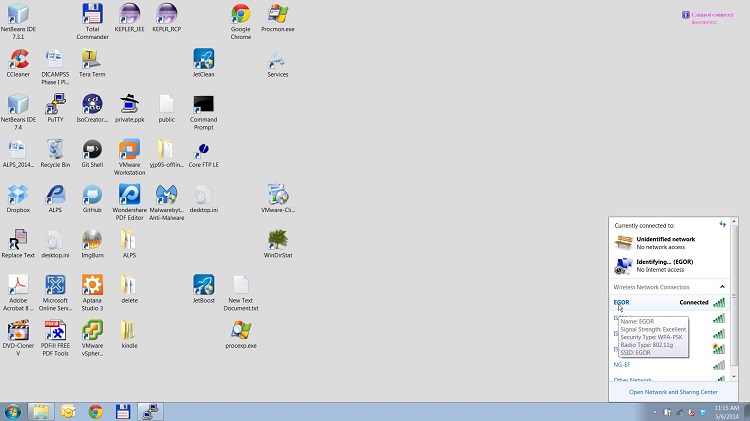This screenshot has height=421, width=750.
Task: Open Total Commander taskbar button
Action: tap(123, 411)
